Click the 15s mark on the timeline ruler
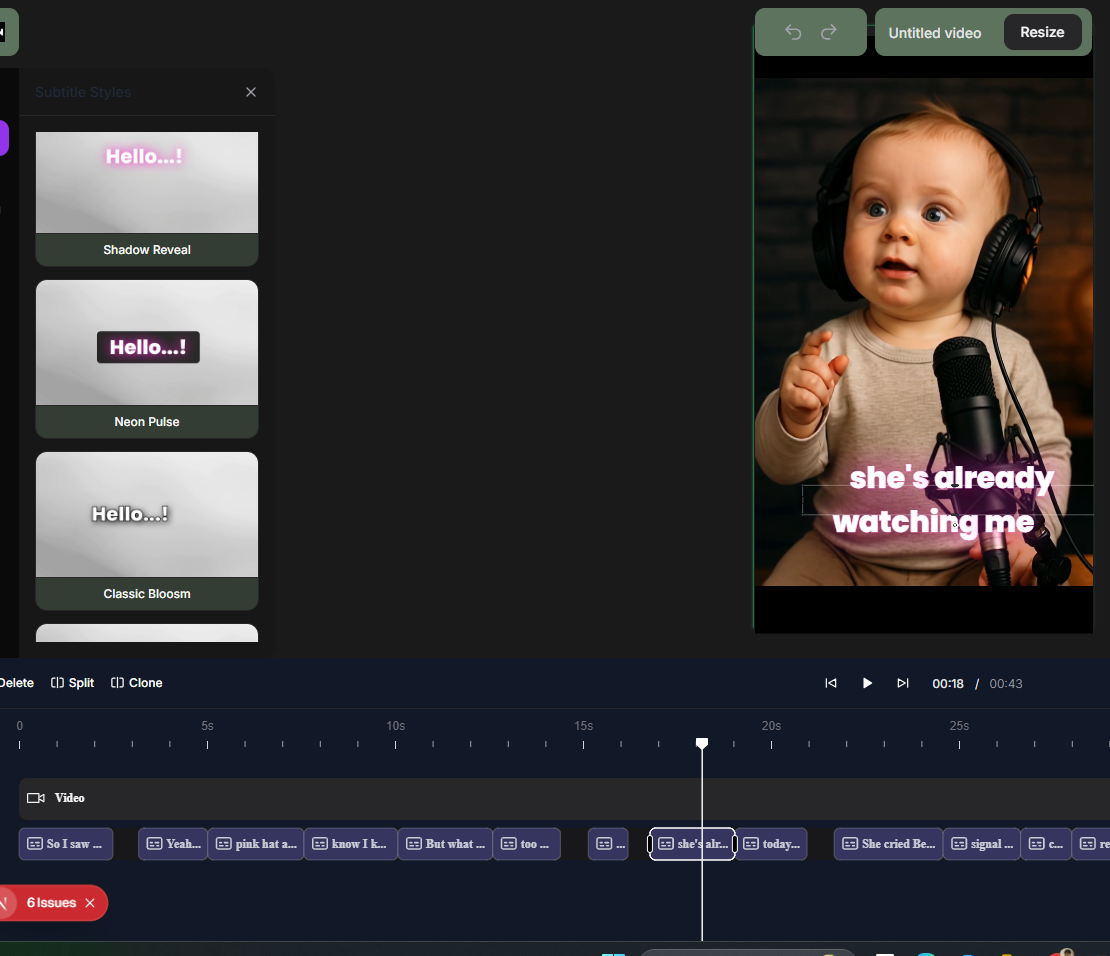 pyautogui.click(x=583, y=726)
